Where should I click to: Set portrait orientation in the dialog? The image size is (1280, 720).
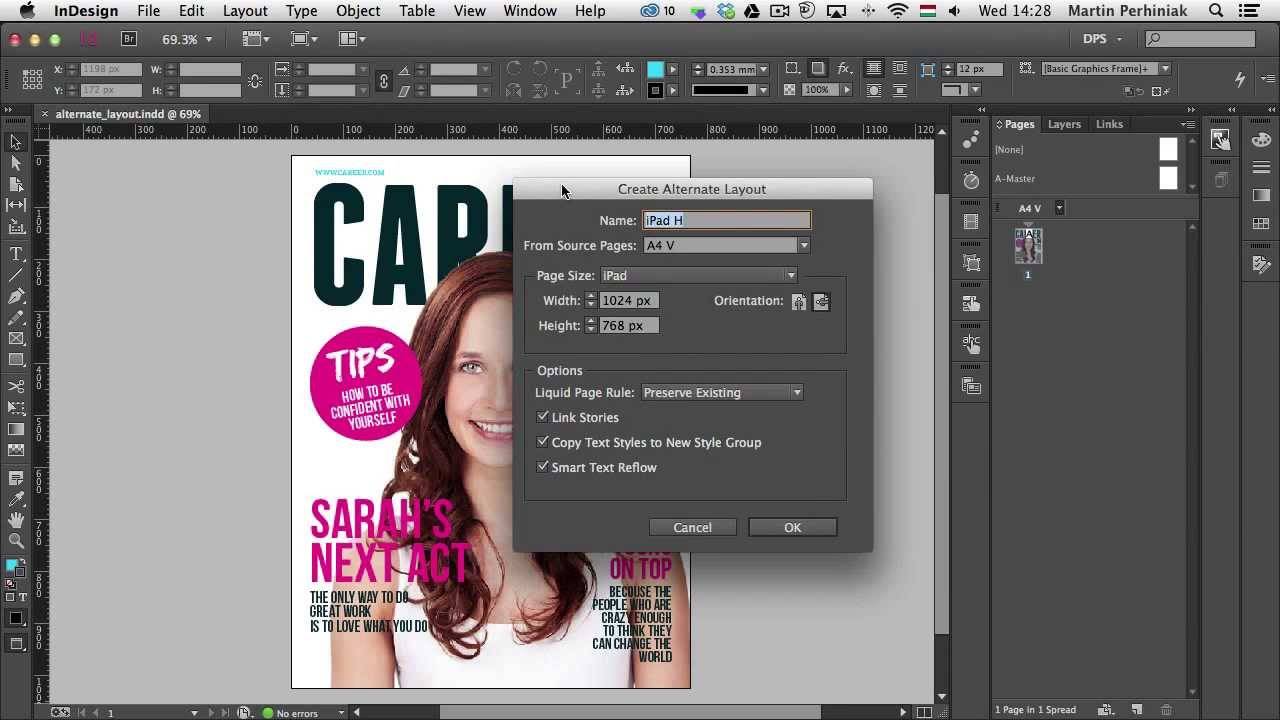point(799,301)
